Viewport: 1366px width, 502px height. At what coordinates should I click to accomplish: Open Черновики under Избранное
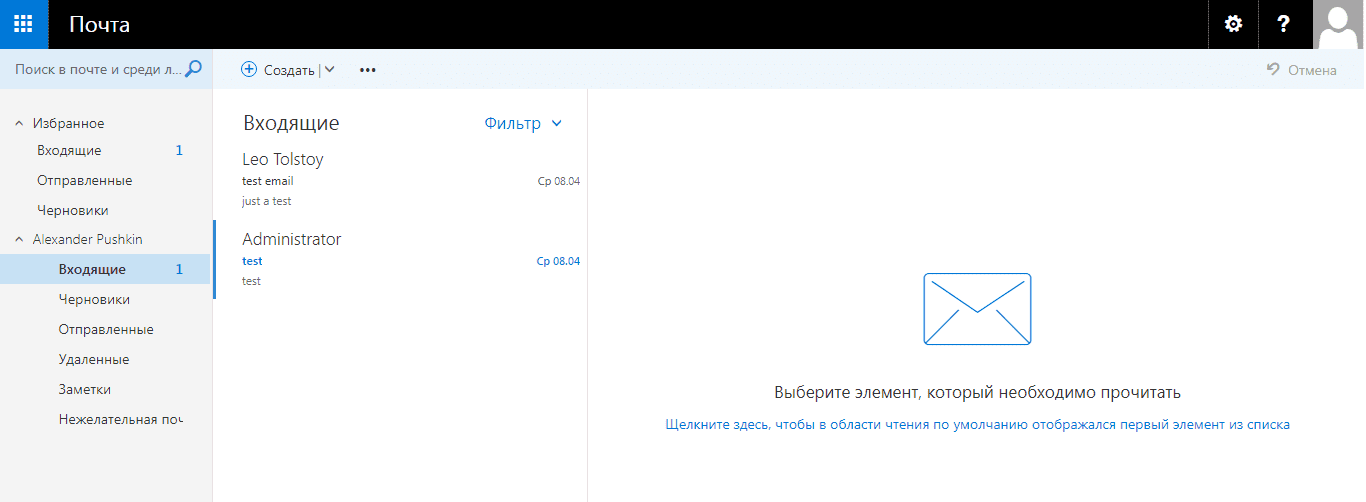point(106,211)
